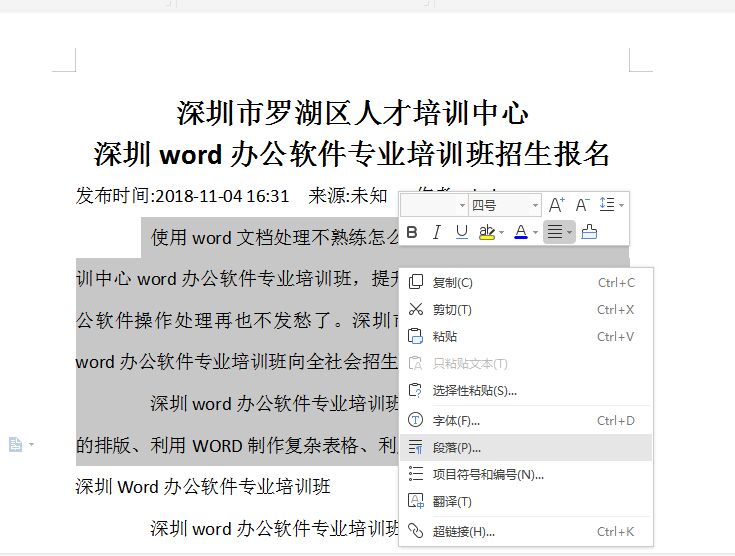Screen dimensions: 735x556
Task: Apply Underline from mini toolbar
Action: (462, 232)
